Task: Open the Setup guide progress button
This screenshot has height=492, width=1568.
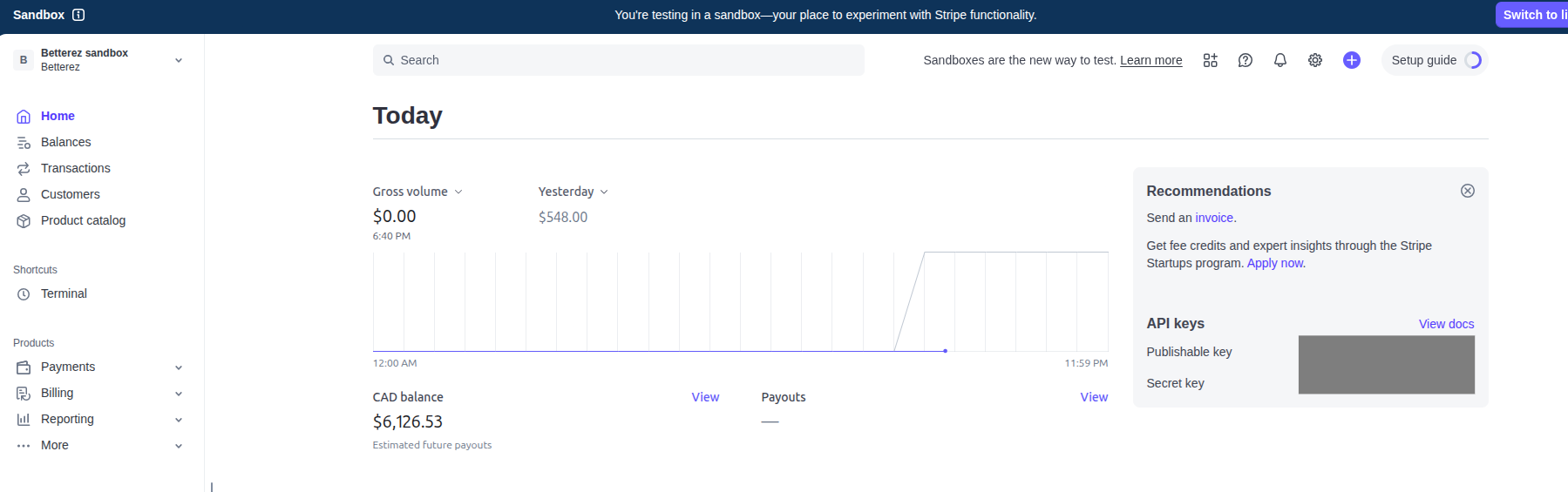Action: coord(1434,60)
